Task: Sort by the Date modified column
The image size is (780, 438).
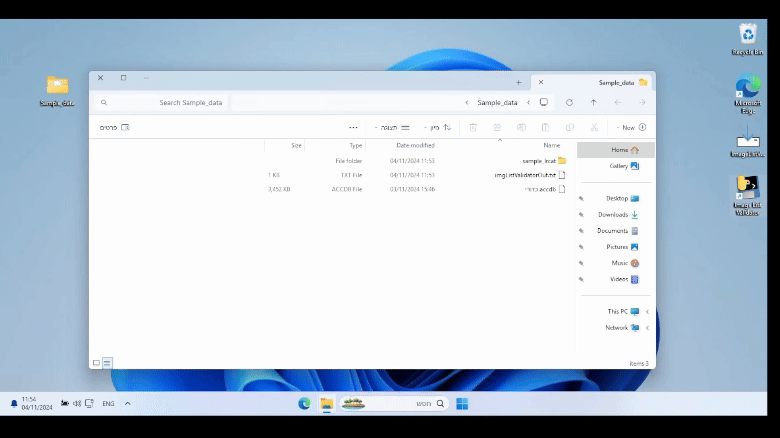Action: tap(415, 145)
